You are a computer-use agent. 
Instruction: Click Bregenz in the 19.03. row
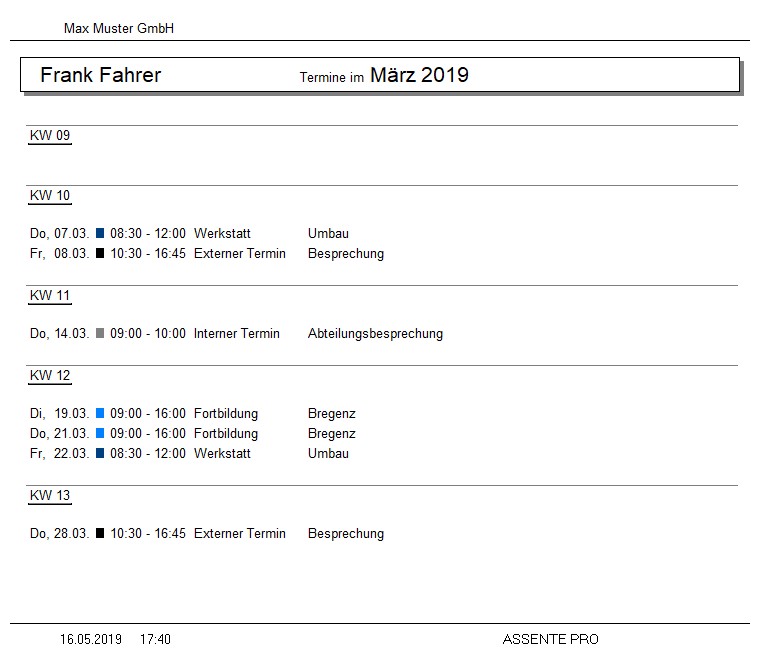pyautogui.click(x=332, y=414)
